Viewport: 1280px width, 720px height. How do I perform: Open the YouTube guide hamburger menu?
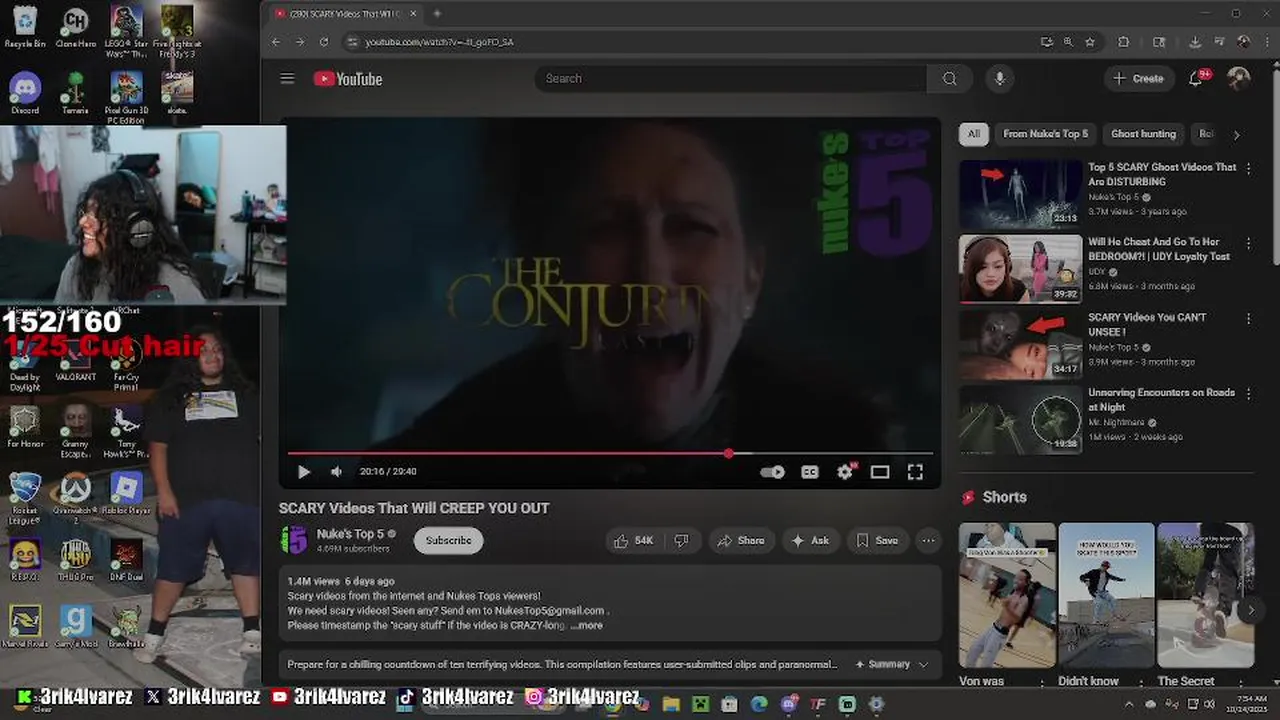287,78
